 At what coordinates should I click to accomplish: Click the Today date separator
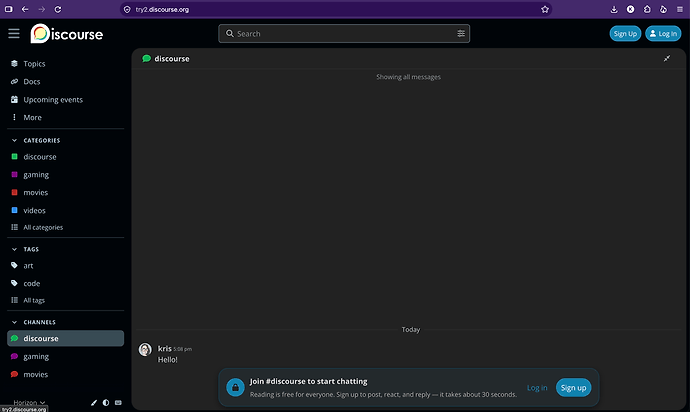click(411, 330)
